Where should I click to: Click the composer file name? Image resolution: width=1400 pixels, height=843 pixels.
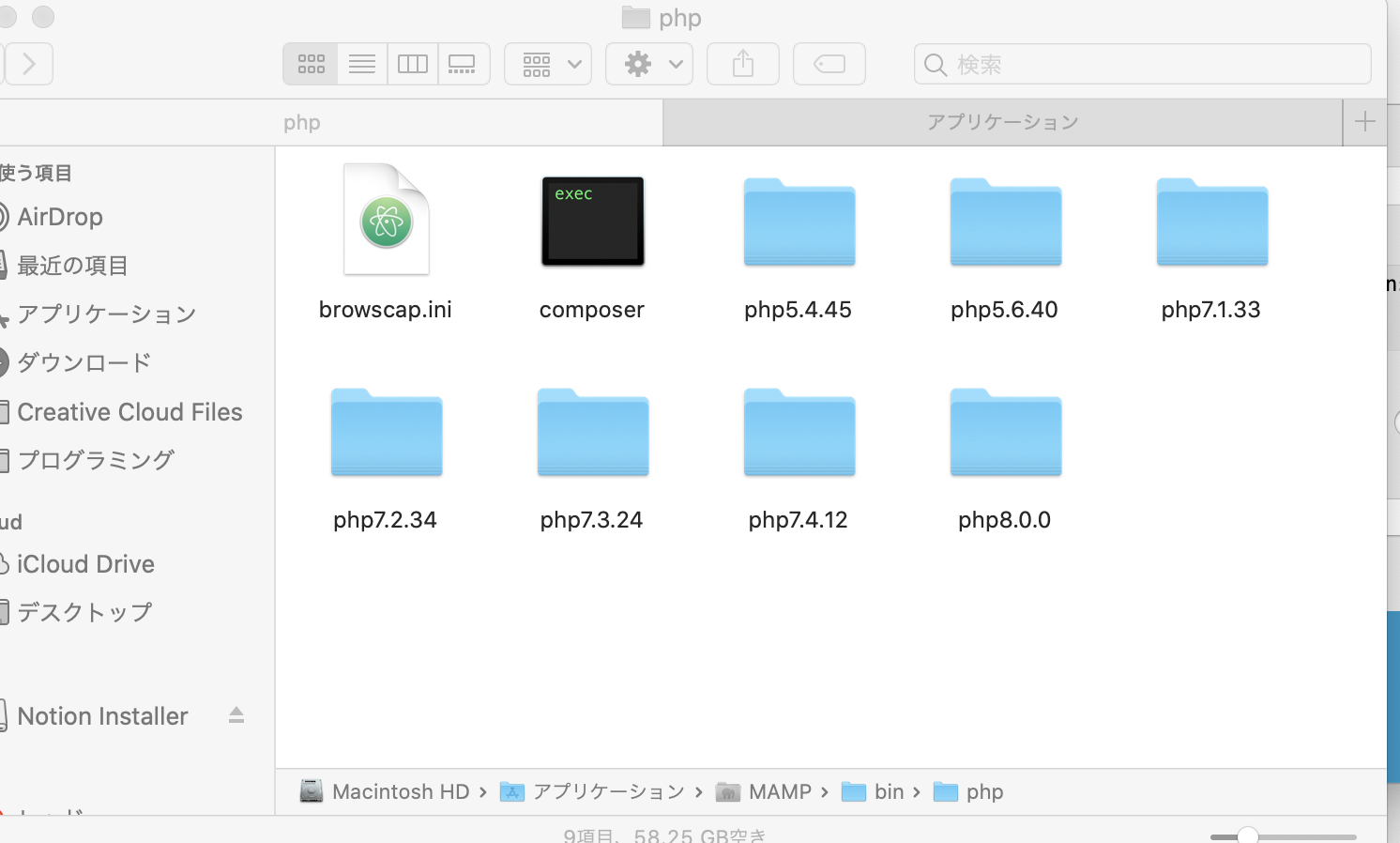click(x=592, y=310)
